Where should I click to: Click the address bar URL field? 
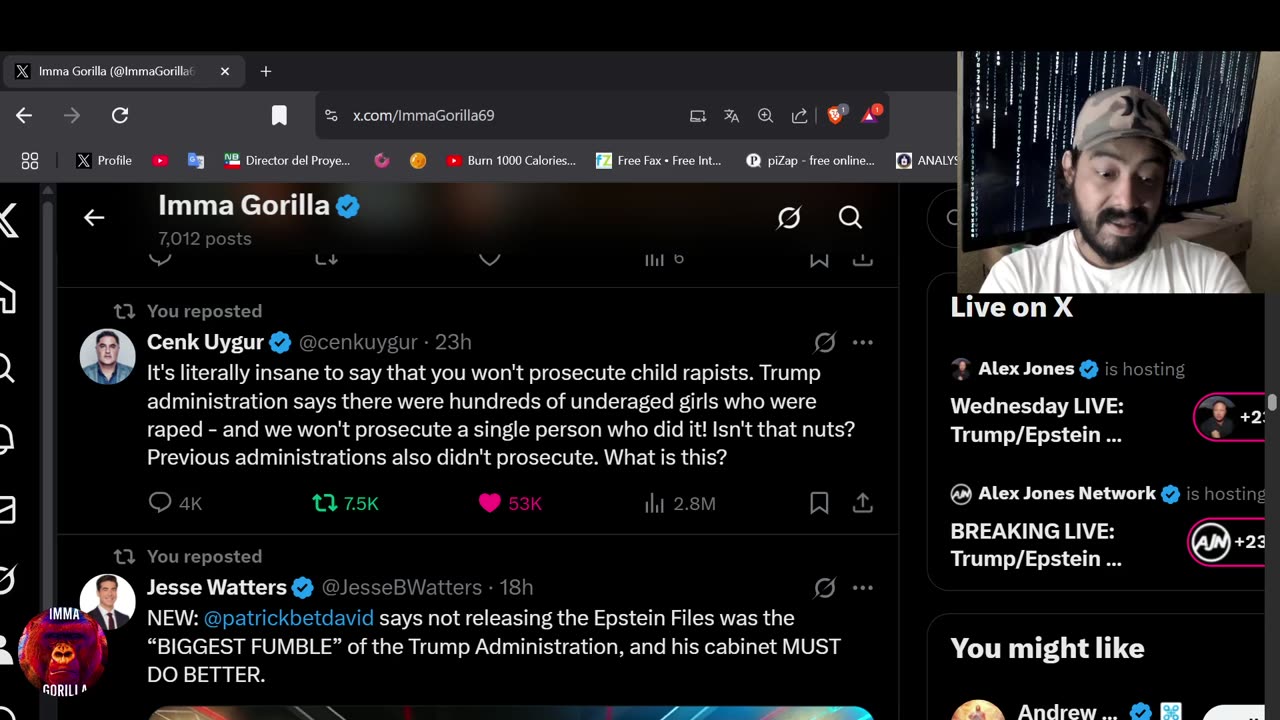click(500, 115)
